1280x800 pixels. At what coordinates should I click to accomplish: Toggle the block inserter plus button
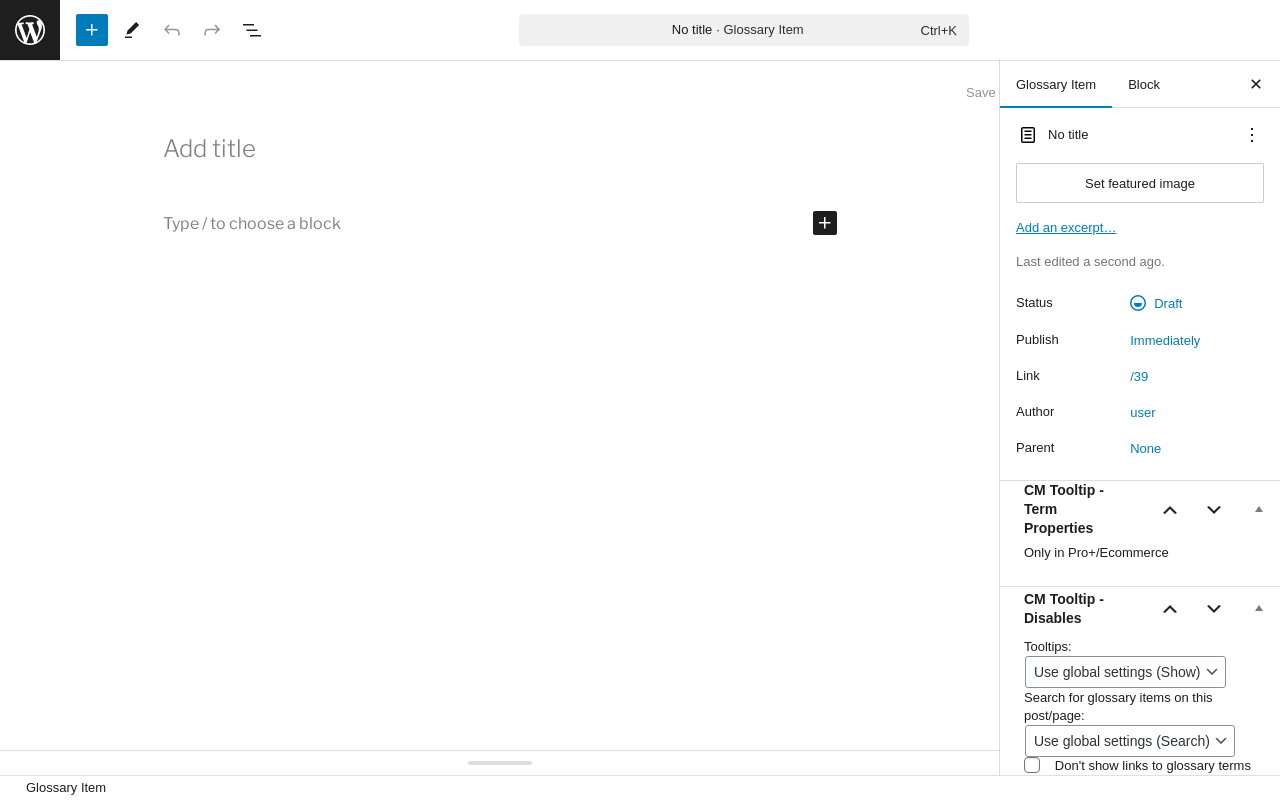(92, 30)
